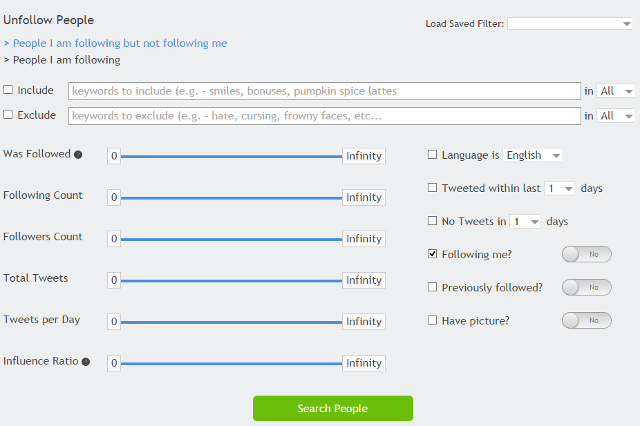Screen dimensions: 640x426
Task: Click the Following Count Infinity maximum box
Action: pyautogui.click(x=364, y=197)
